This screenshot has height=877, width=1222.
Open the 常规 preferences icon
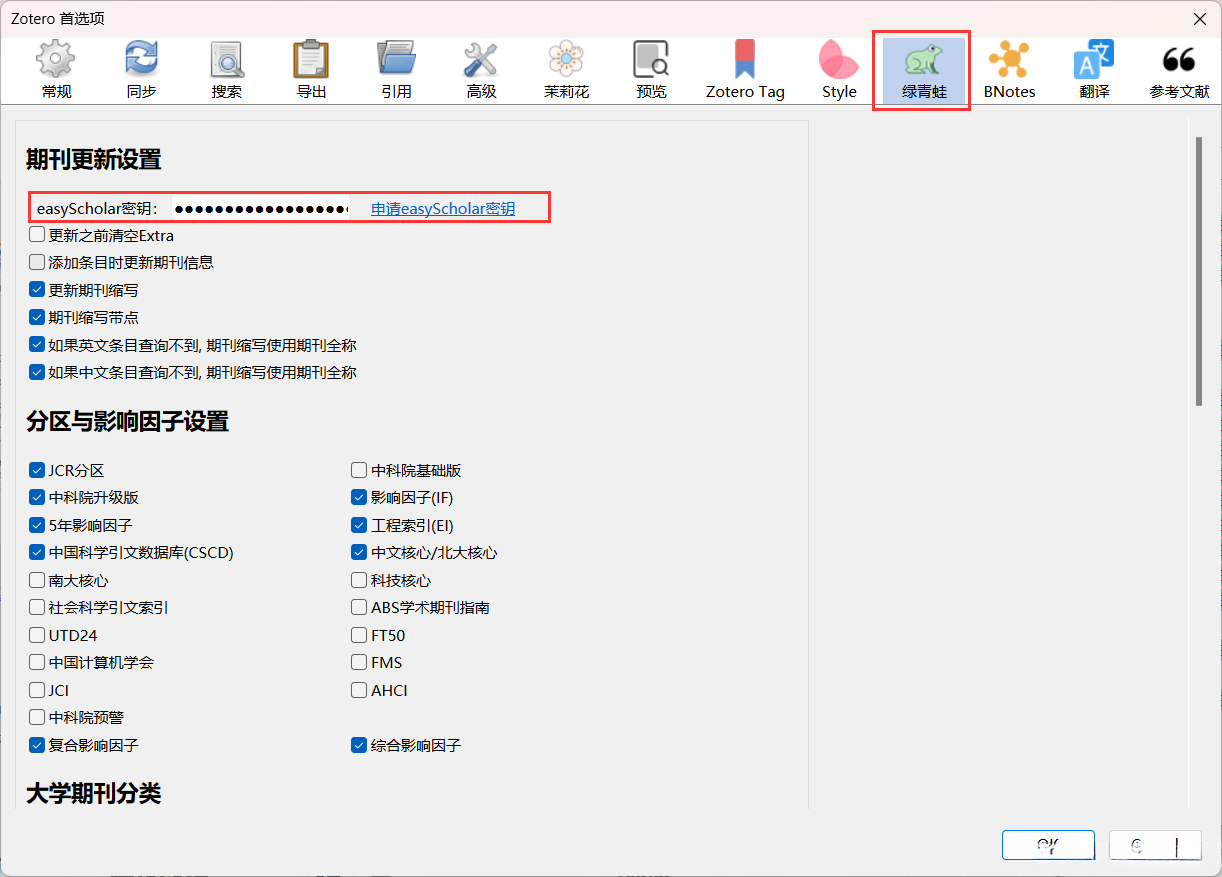pyautogui.click(x=55, y=68)
